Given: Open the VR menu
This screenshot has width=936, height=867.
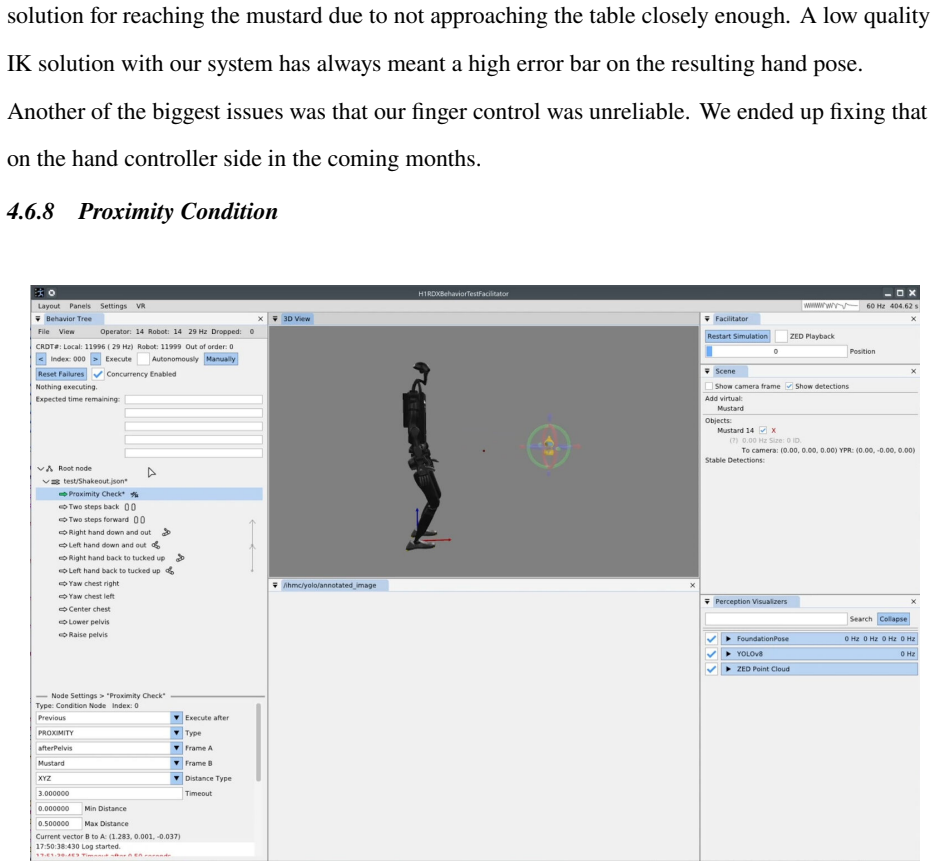Looking at the screenshot, I should (141, 306).
